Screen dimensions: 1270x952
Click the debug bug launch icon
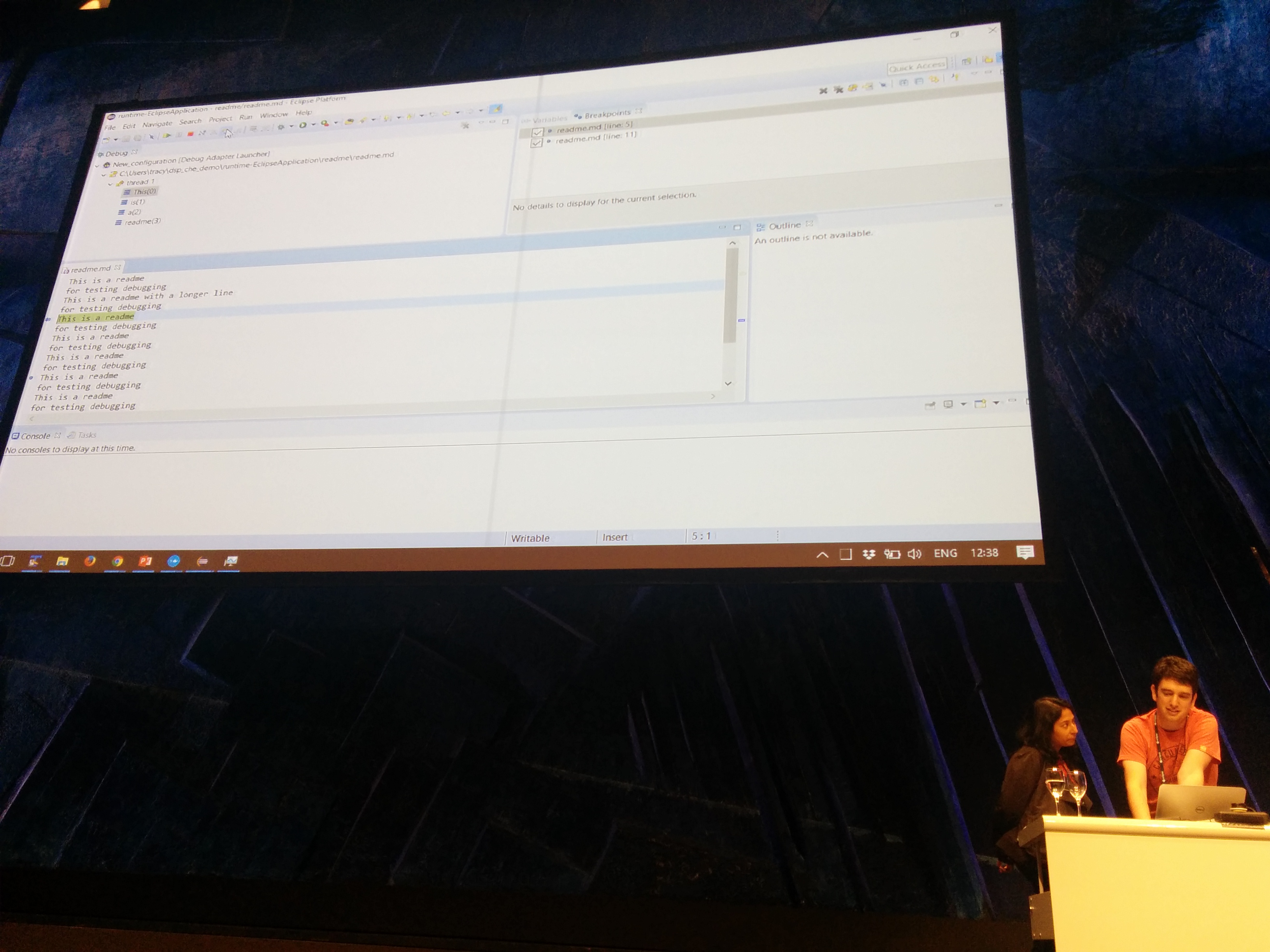[x=281, y=128]
